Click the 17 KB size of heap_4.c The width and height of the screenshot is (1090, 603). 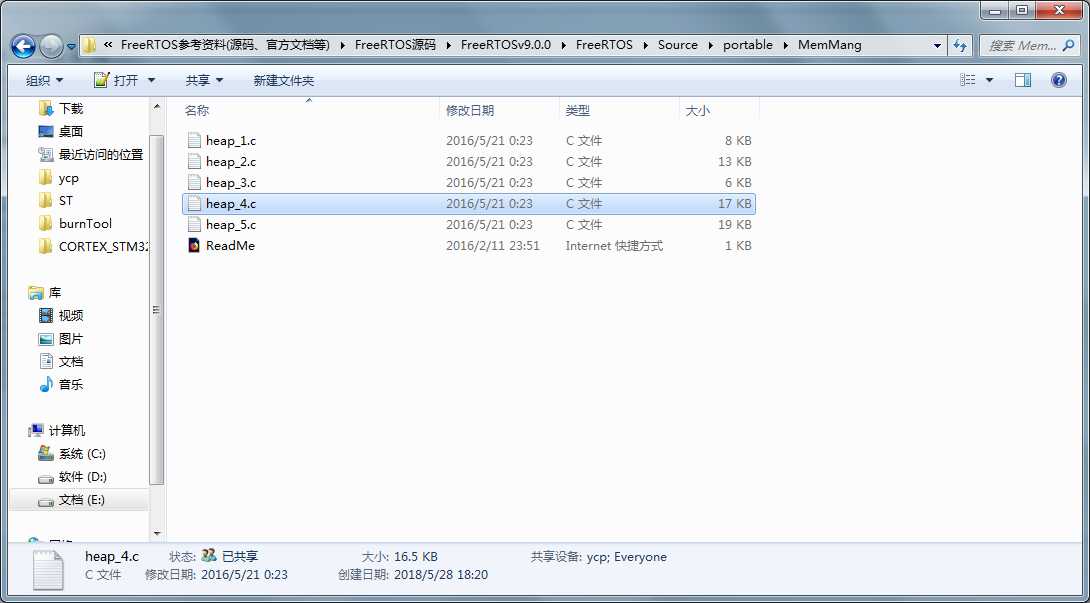(735, 204)
